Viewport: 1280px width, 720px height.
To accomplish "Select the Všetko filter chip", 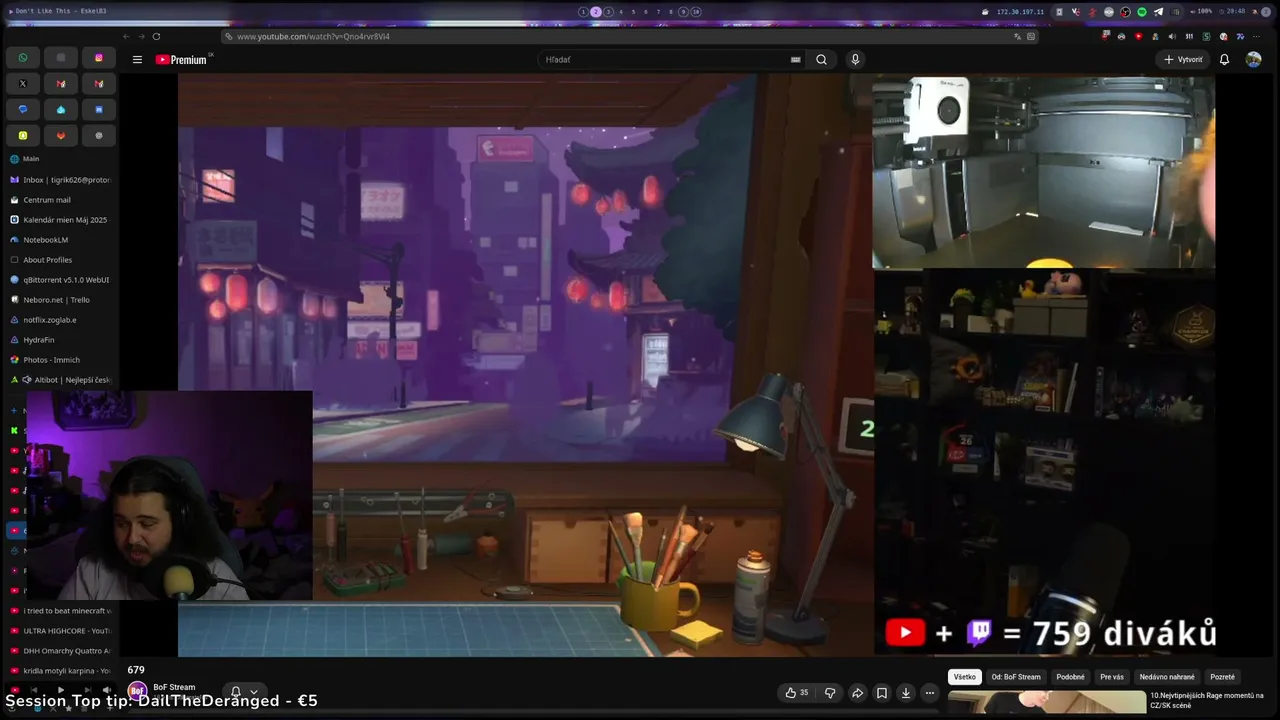I will 964,677.
